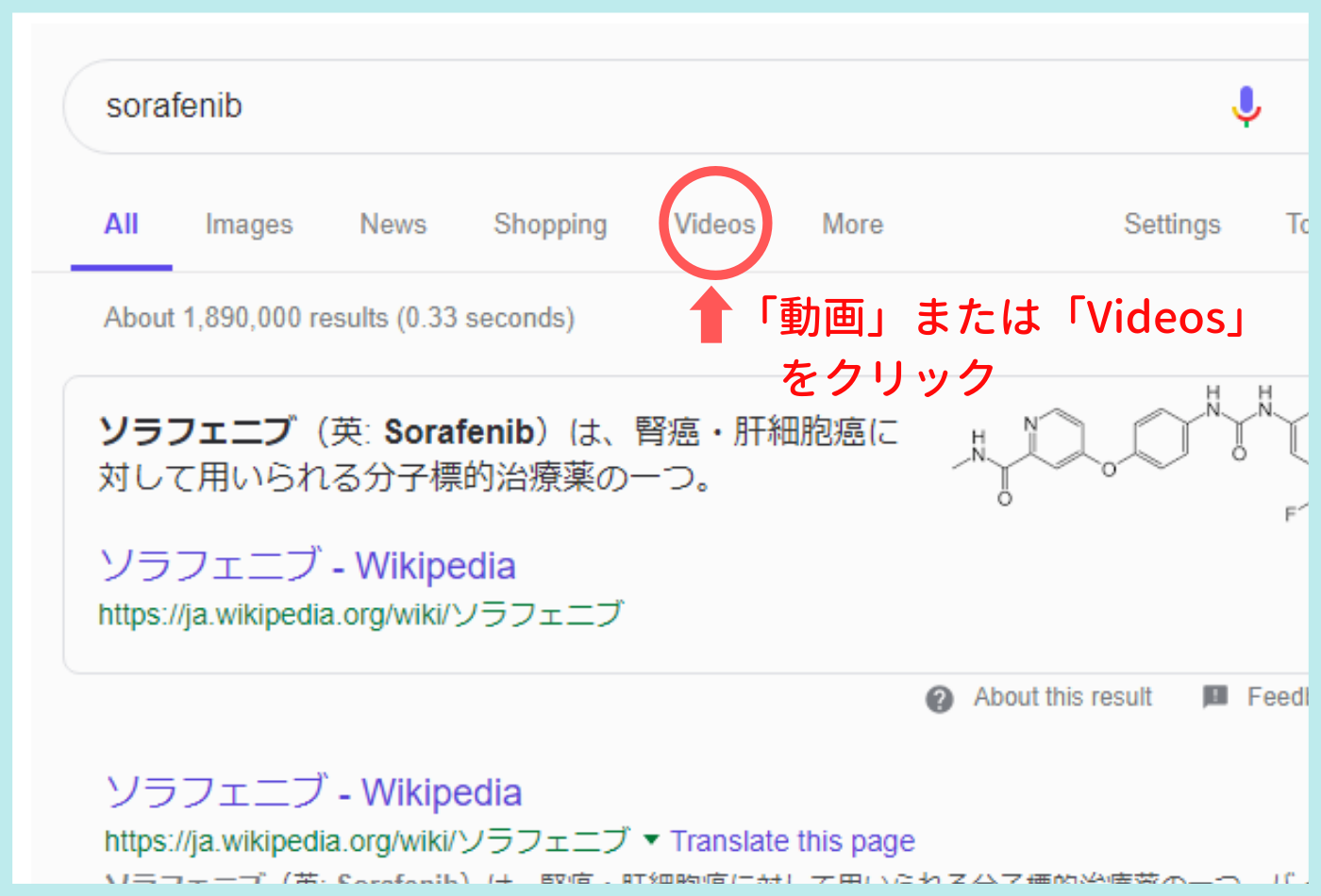Image resolution: width=1321 pixels, height=896 pixels.
Task: Open the sorafenib chemical structure image
Action: coord(1132,453)
